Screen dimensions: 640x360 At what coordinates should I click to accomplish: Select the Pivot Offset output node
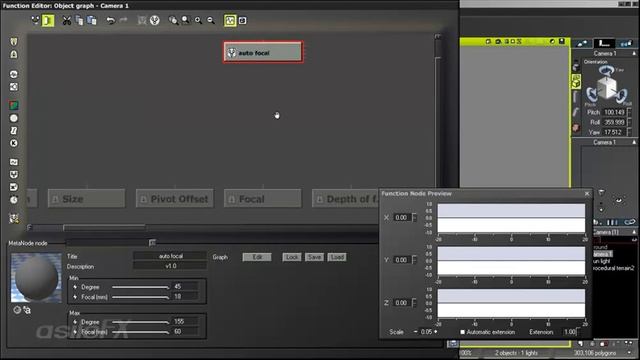pyautogui.click(x=175, y=199)
